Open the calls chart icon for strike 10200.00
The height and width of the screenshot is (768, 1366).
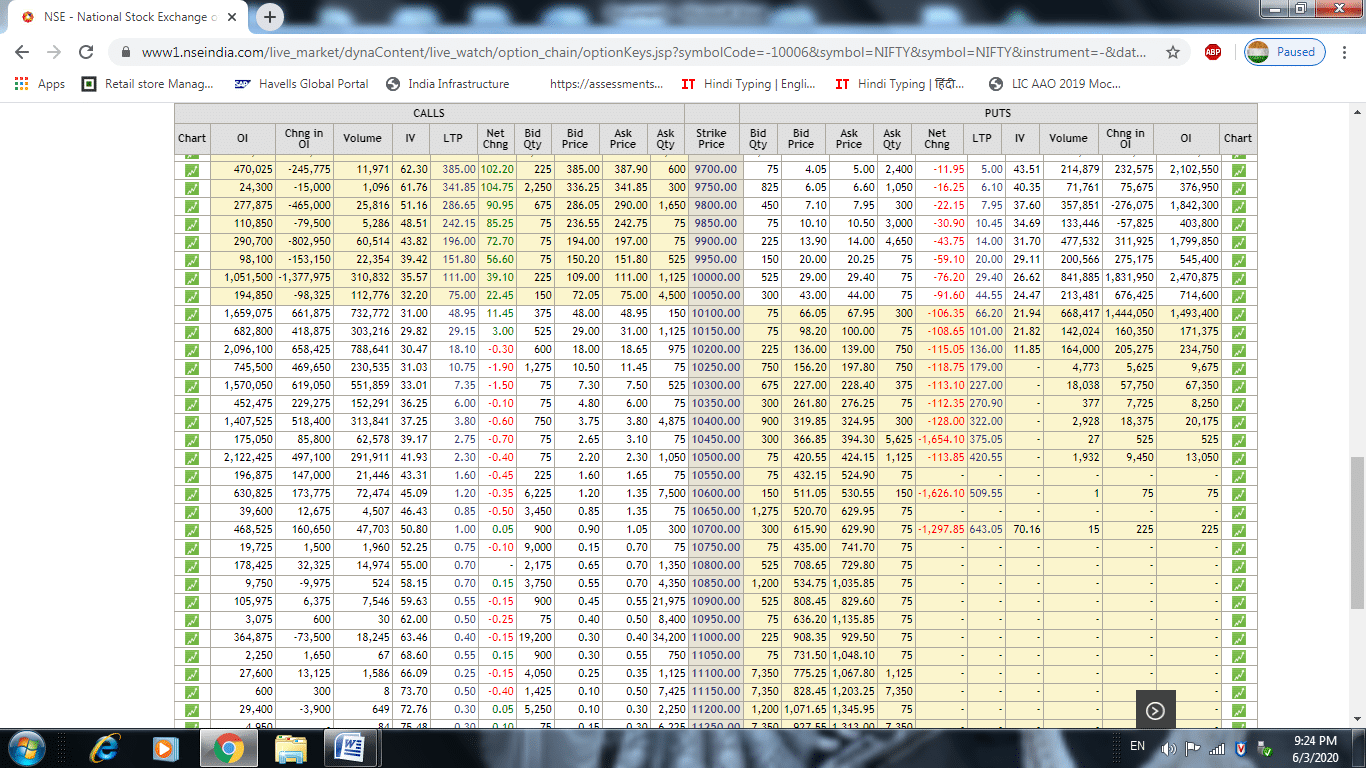point(192,350)
